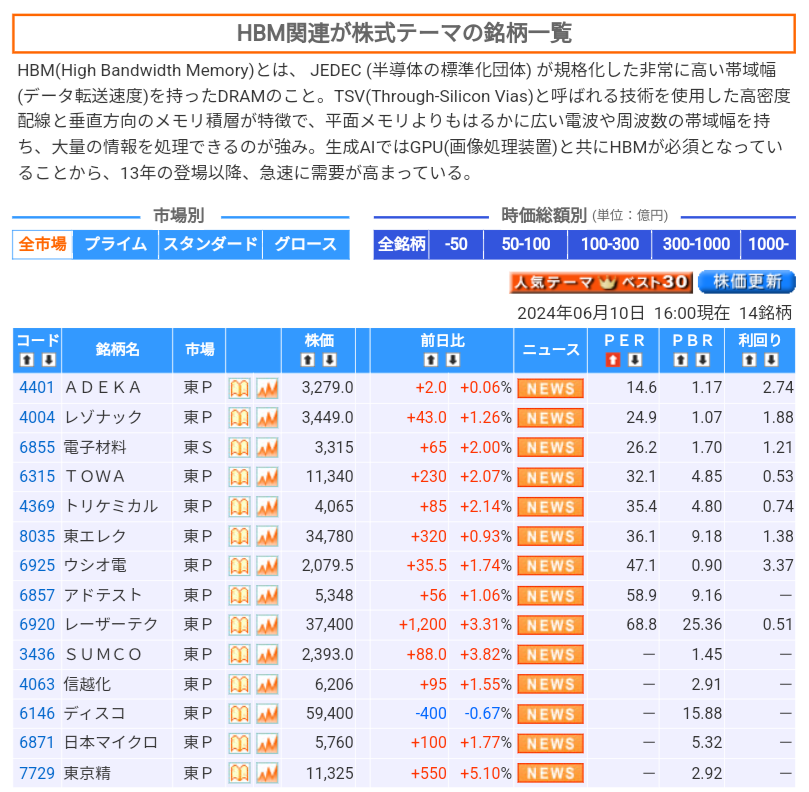Image resolution: width=809 pixels, height=792 pixels.
Task: Click the book icon for ディスコ
Action: coord(239,714)
